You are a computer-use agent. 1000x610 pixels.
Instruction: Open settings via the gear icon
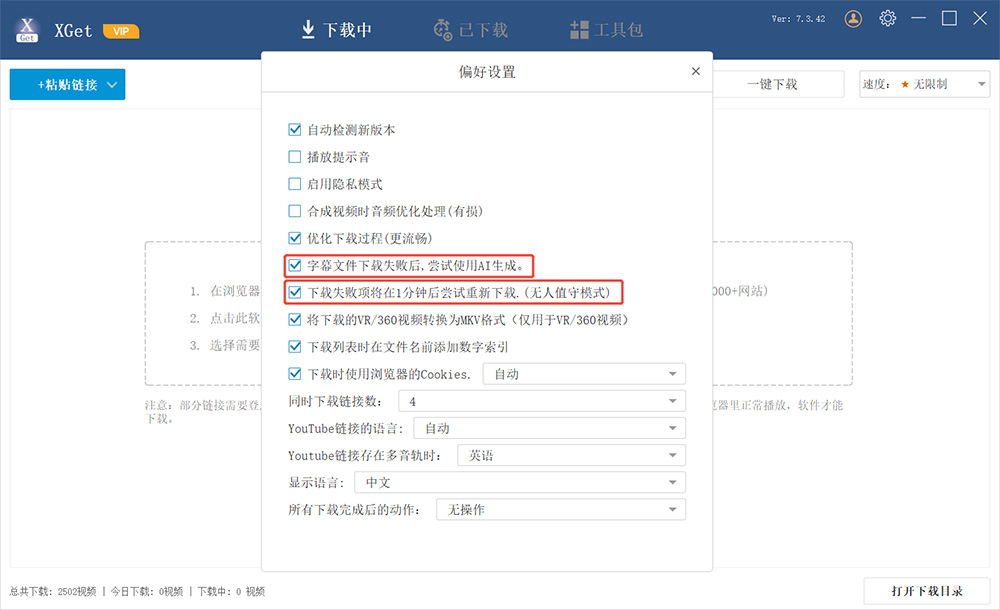coord(887,19)
